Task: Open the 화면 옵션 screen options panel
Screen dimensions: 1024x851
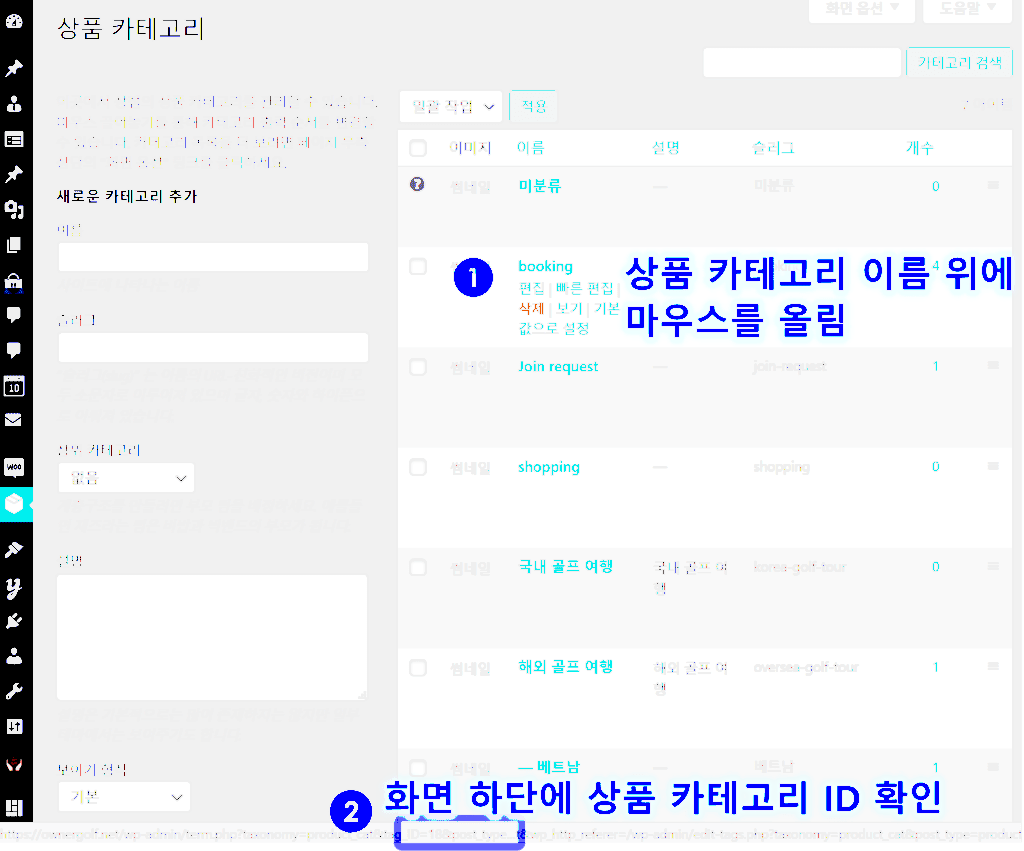Action: (x=861, y=11)
